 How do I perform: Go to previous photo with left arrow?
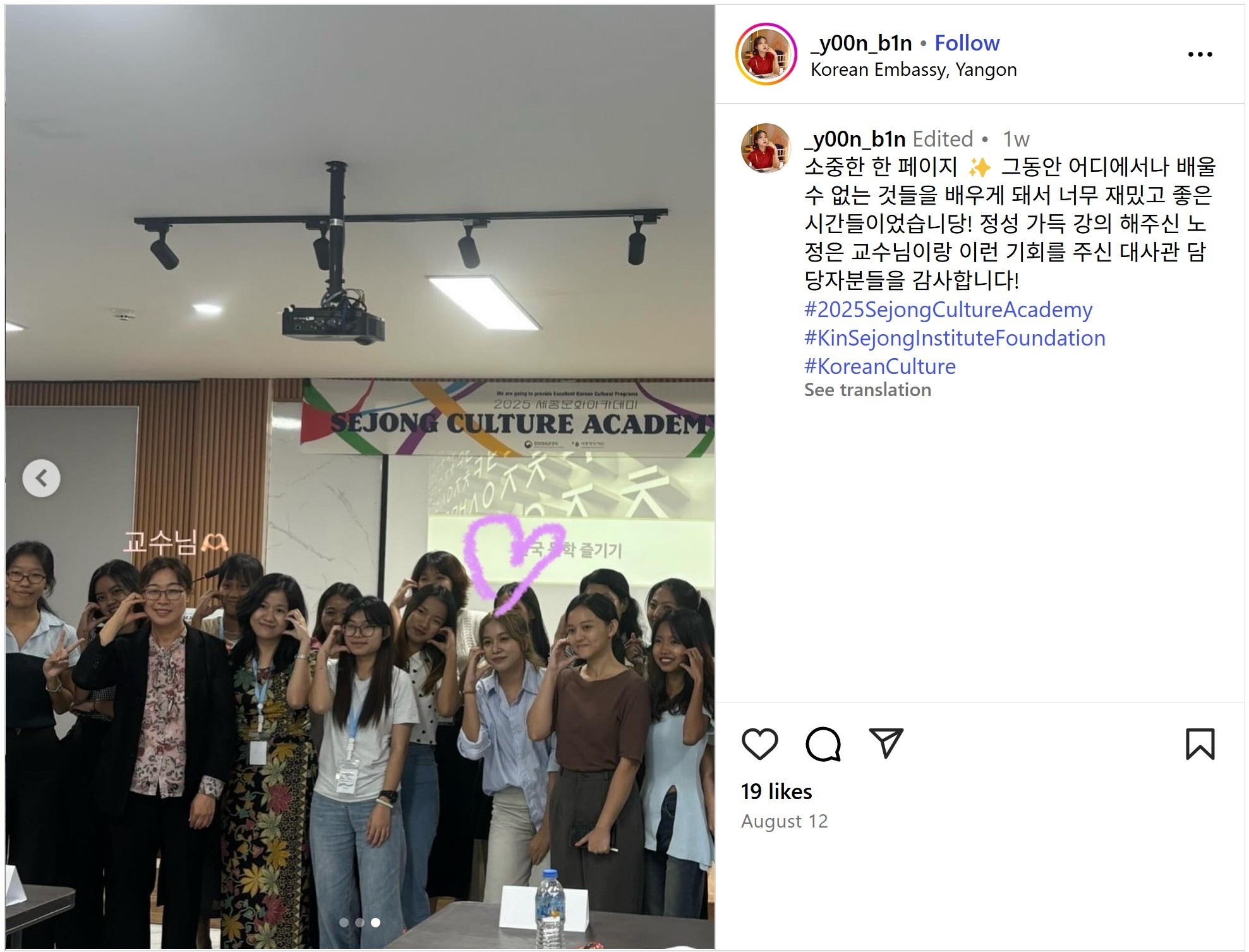click(42, 478)
